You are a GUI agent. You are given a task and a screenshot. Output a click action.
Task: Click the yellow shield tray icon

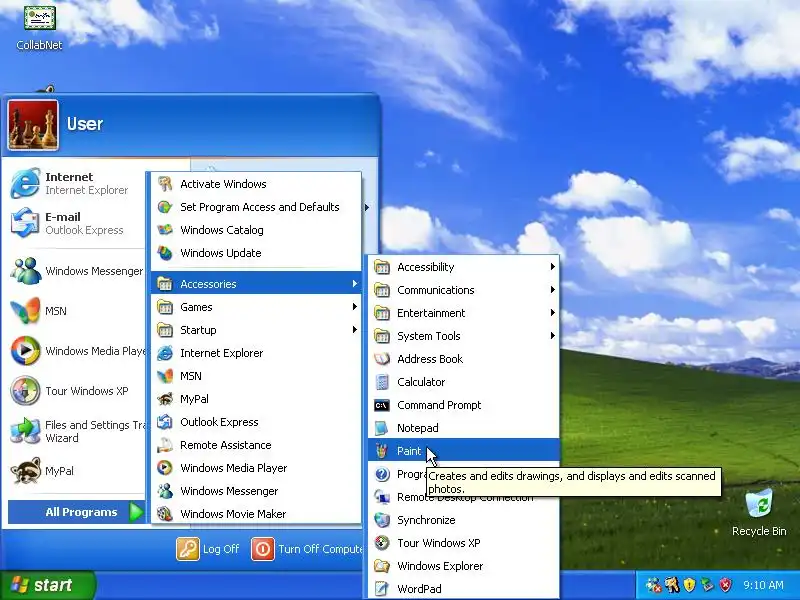689,585
